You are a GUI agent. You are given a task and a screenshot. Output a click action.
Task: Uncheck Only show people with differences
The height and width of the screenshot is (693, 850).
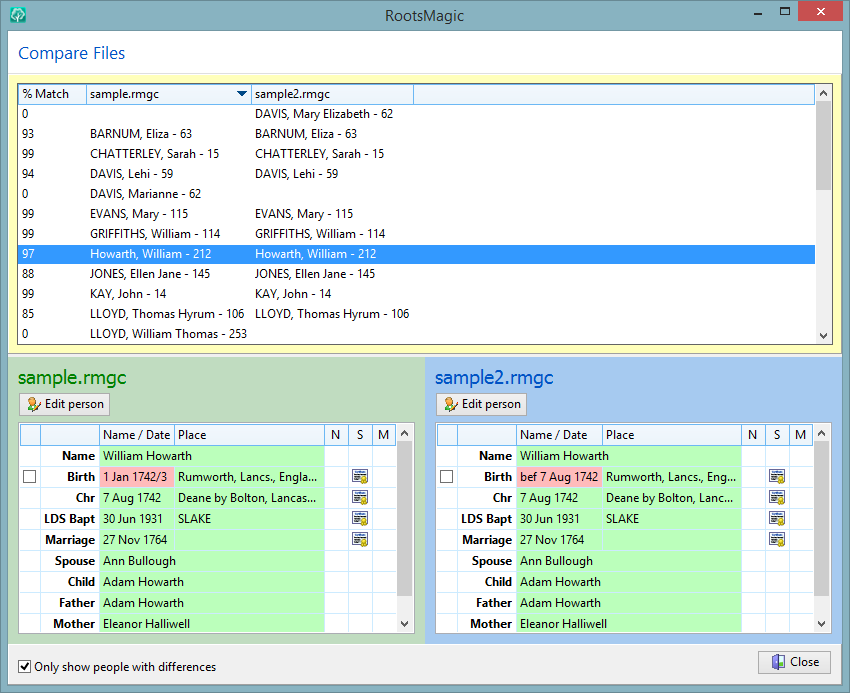pos(24,666)
